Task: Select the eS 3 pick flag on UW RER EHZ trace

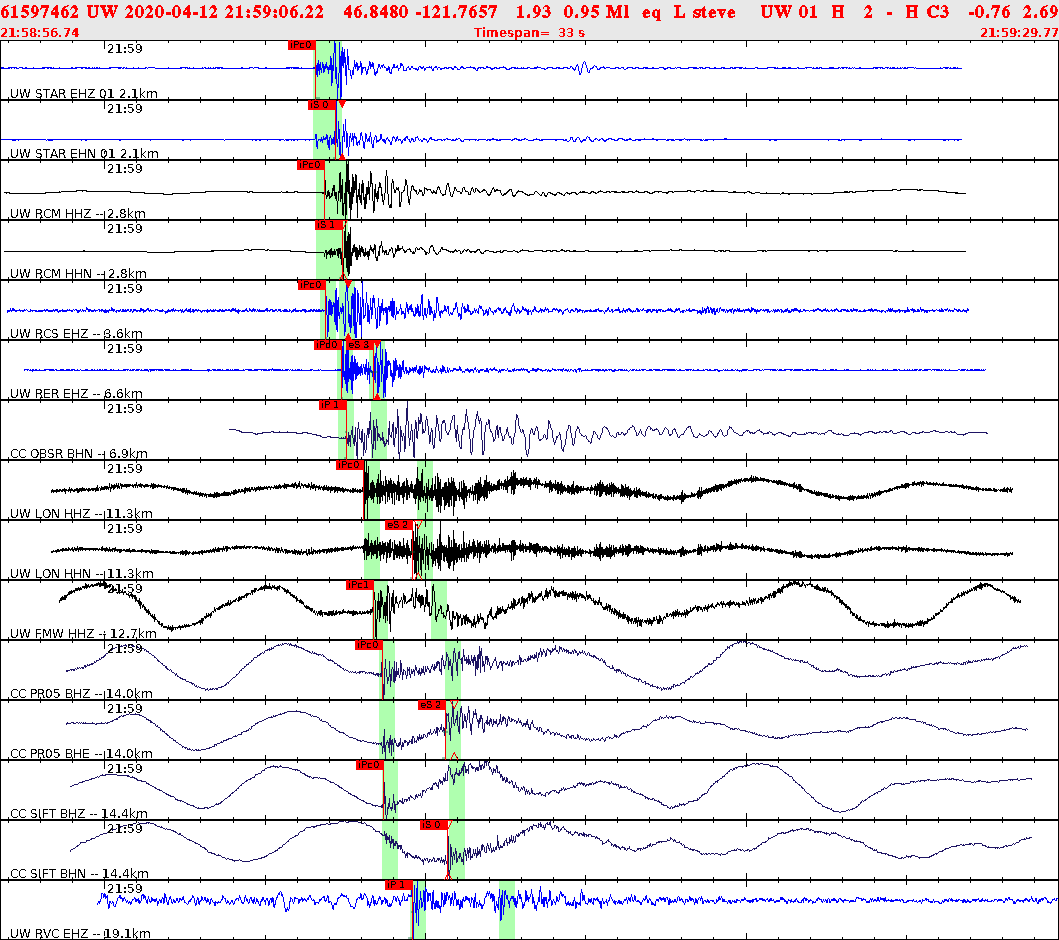Action: [360, 344]
